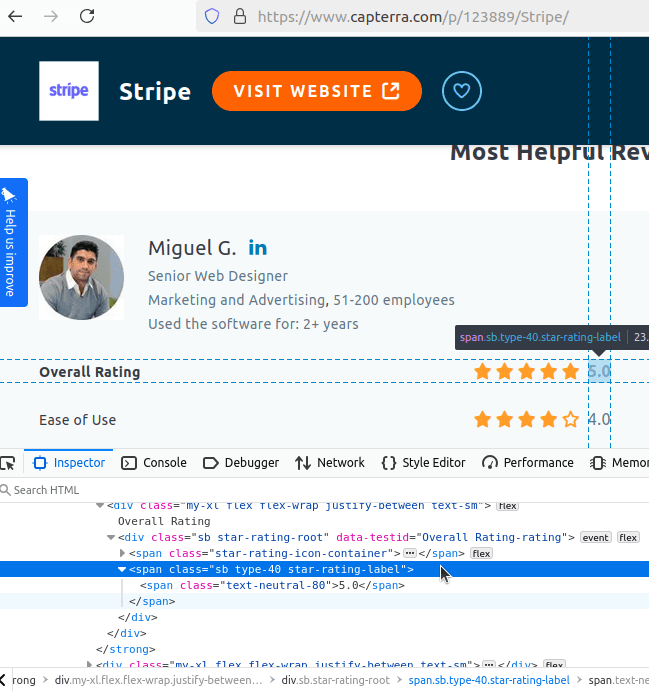This screenshot has width=649, height=691.
Task: Click the padlock site security icon
Action: [240, 17]
